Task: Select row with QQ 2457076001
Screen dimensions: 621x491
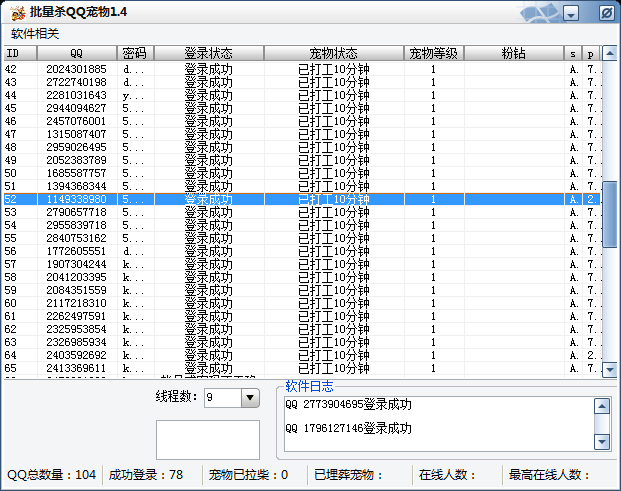Action: (302, 121)
